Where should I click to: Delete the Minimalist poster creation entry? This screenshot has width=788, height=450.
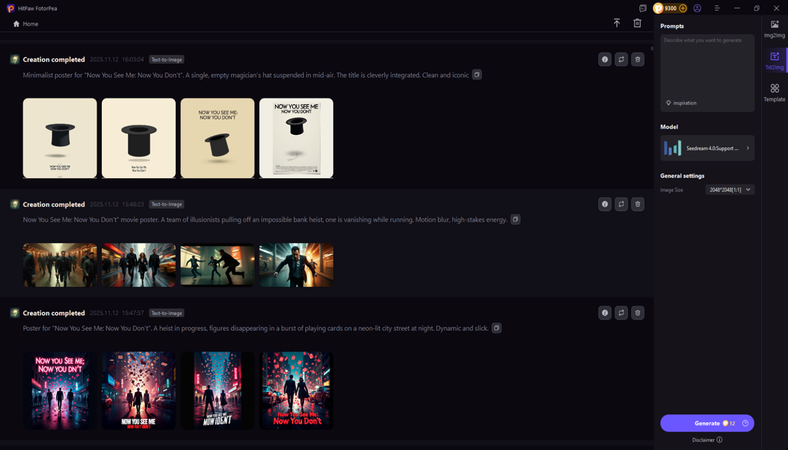click(638, 59)
